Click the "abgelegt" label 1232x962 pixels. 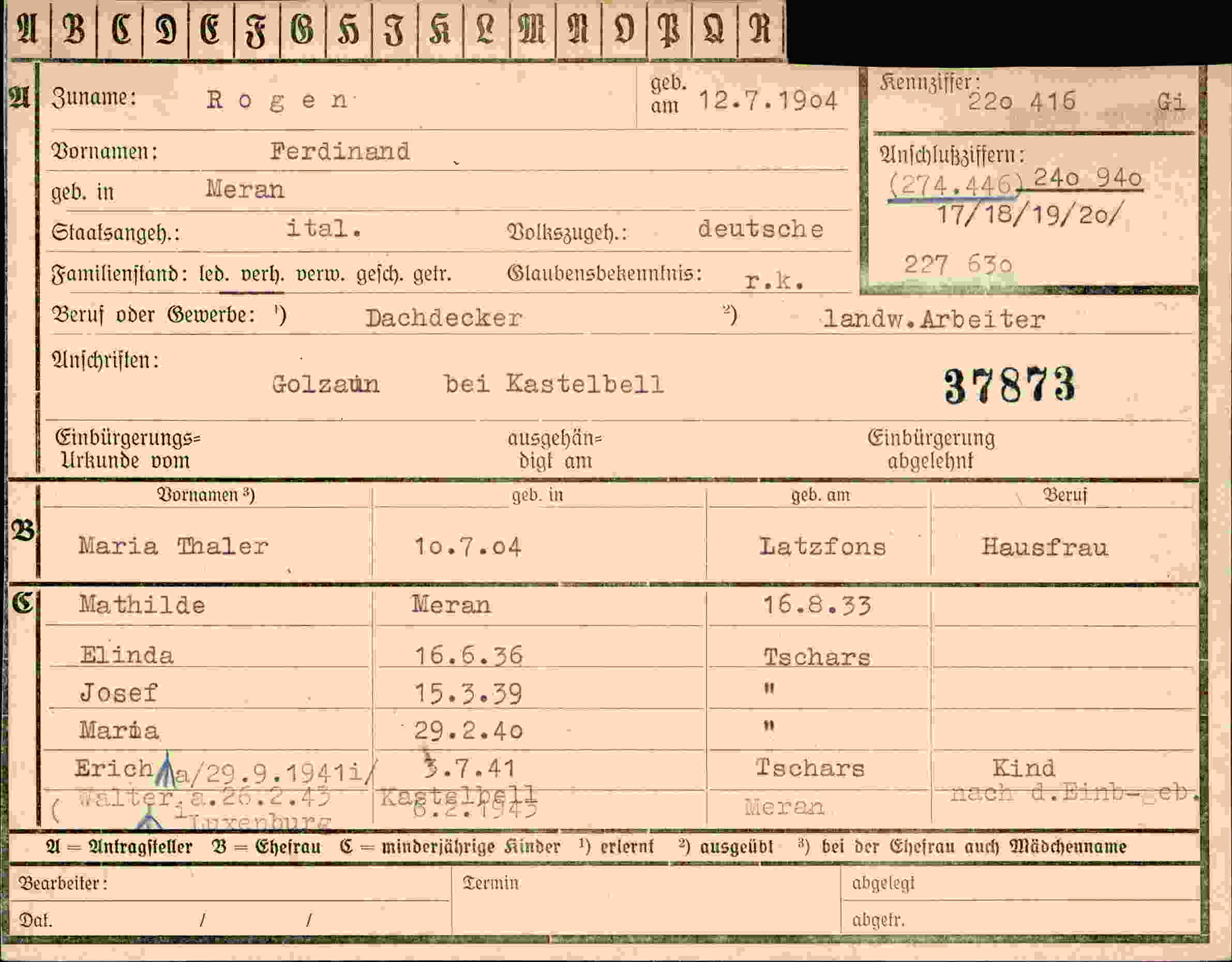883,883
